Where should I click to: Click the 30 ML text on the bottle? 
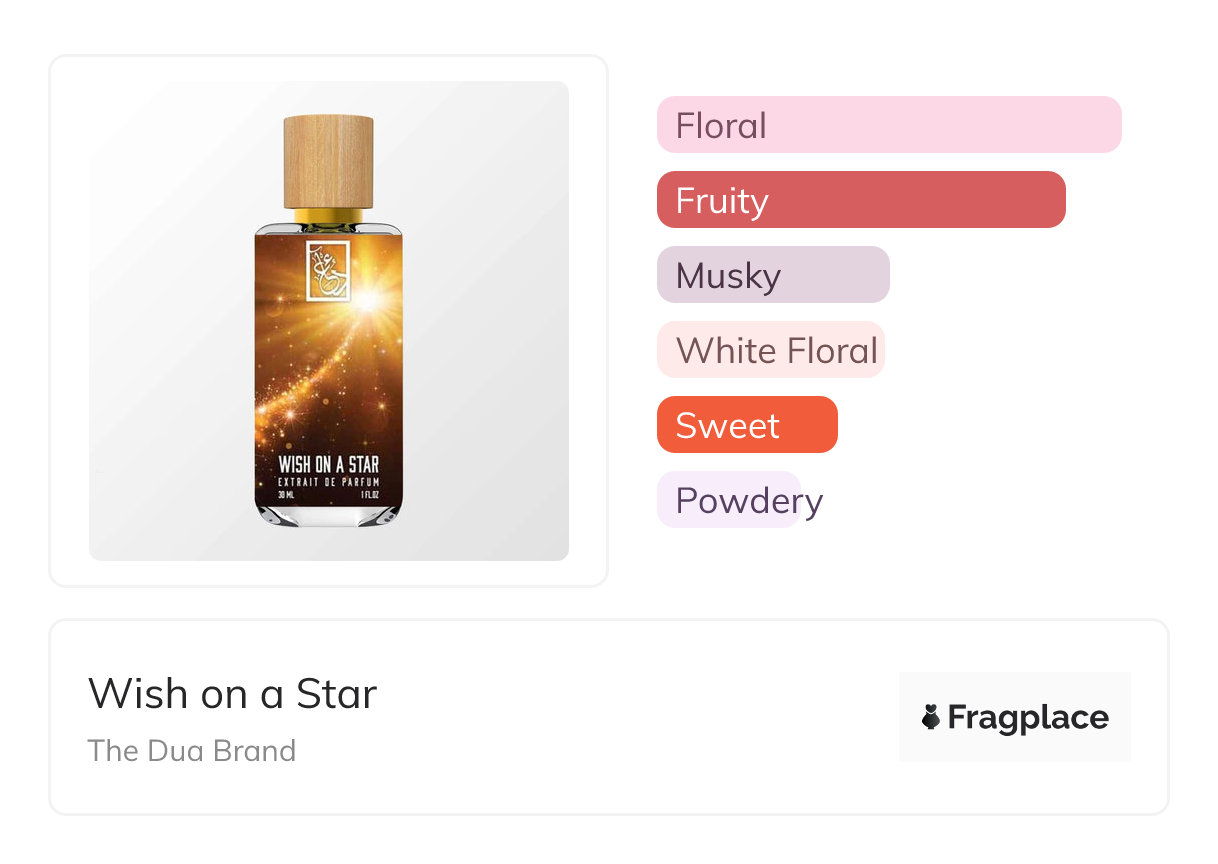(x=286, y=495)
